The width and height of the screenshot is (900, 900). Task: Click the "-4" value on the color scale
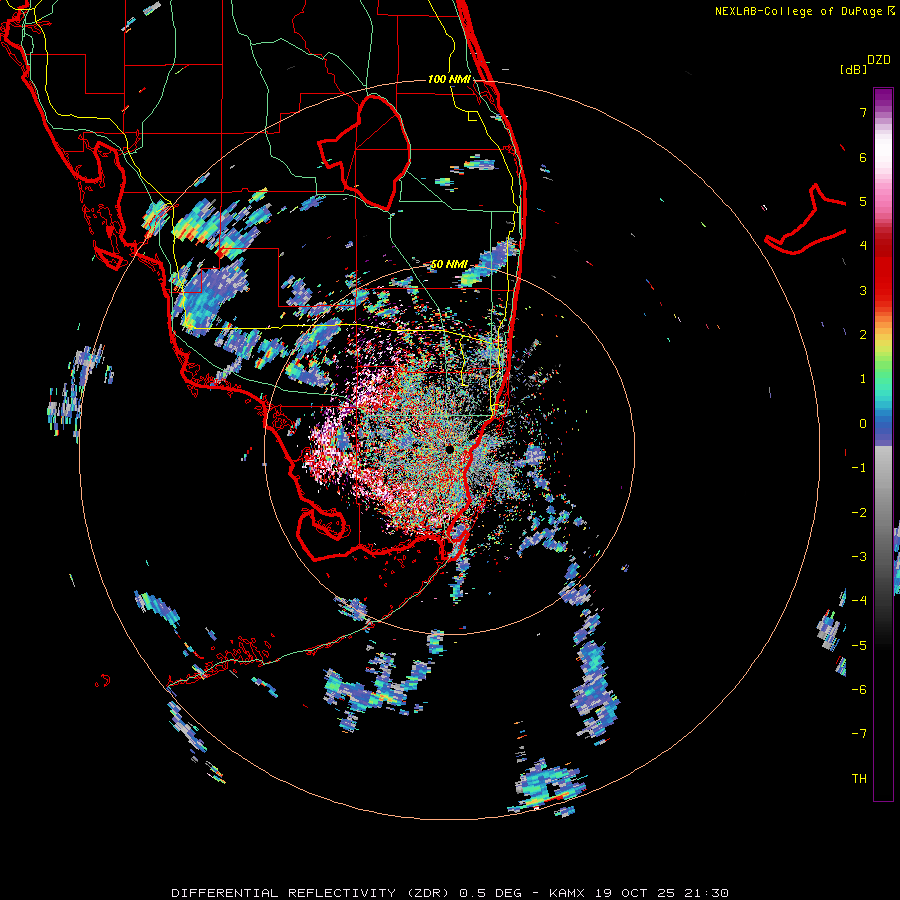pos(859,601)
